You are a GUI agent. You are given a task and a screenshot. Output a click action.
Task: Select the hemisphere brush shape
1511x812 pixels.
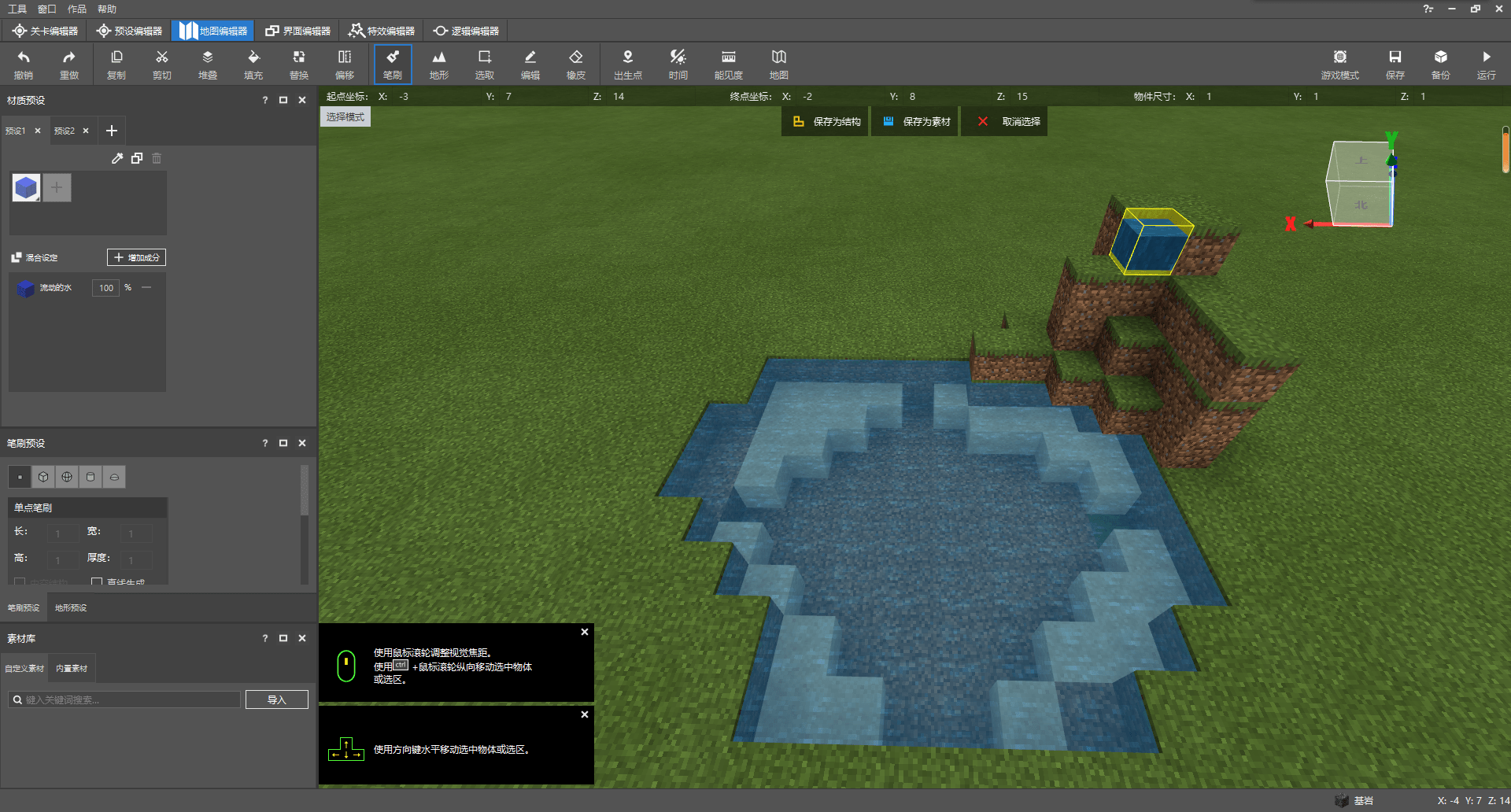tap(114, 477)
